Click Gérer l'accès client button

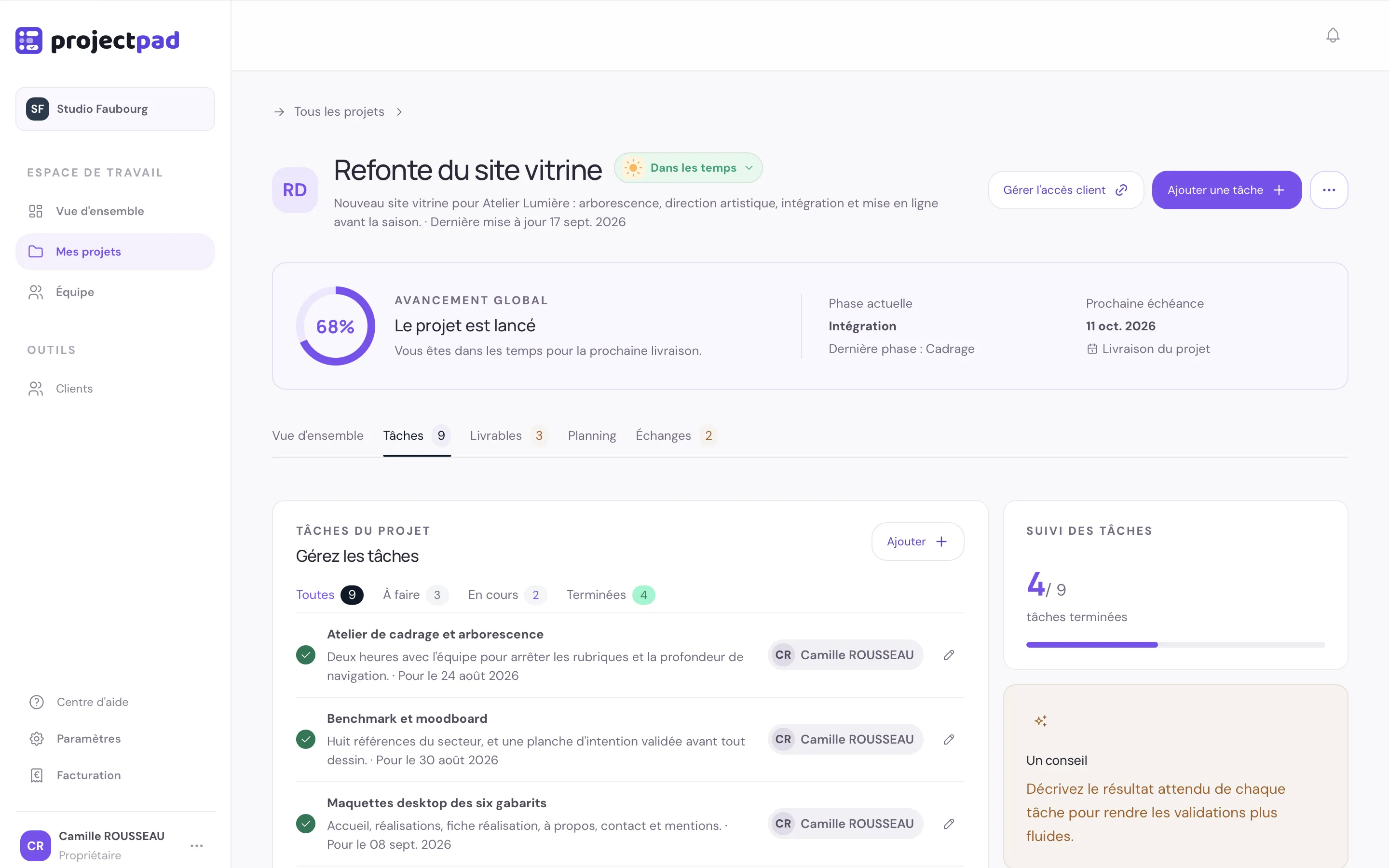pos(1066,190)
